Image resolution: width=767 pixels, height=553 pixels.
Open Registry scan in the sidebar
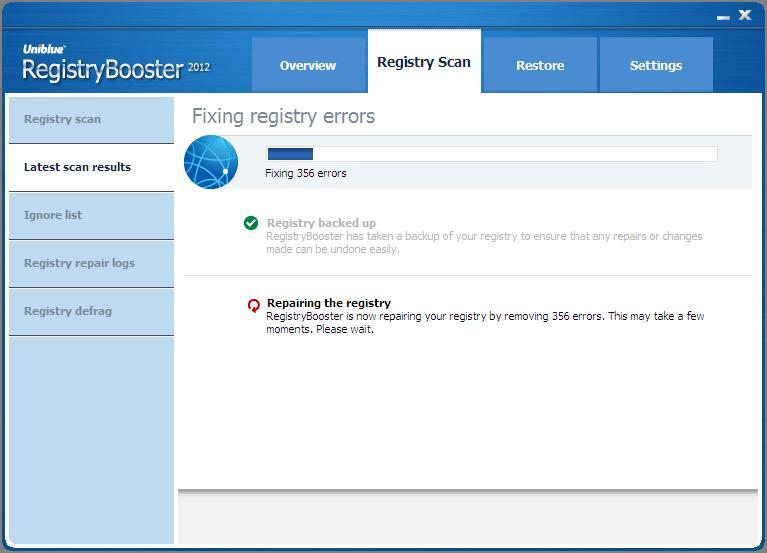(91, 119)
